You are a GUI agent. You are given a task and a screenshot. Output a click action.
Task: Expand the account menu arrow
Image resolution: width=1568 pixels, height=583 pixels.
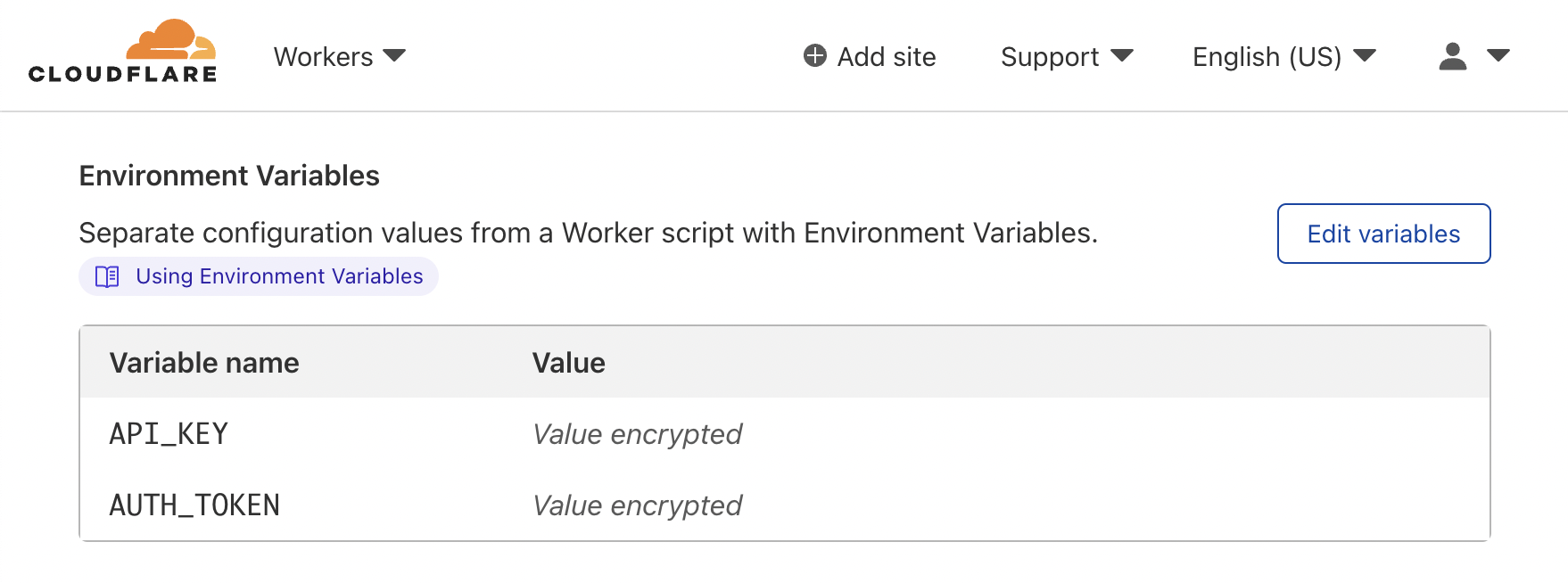coord(1498,56)
